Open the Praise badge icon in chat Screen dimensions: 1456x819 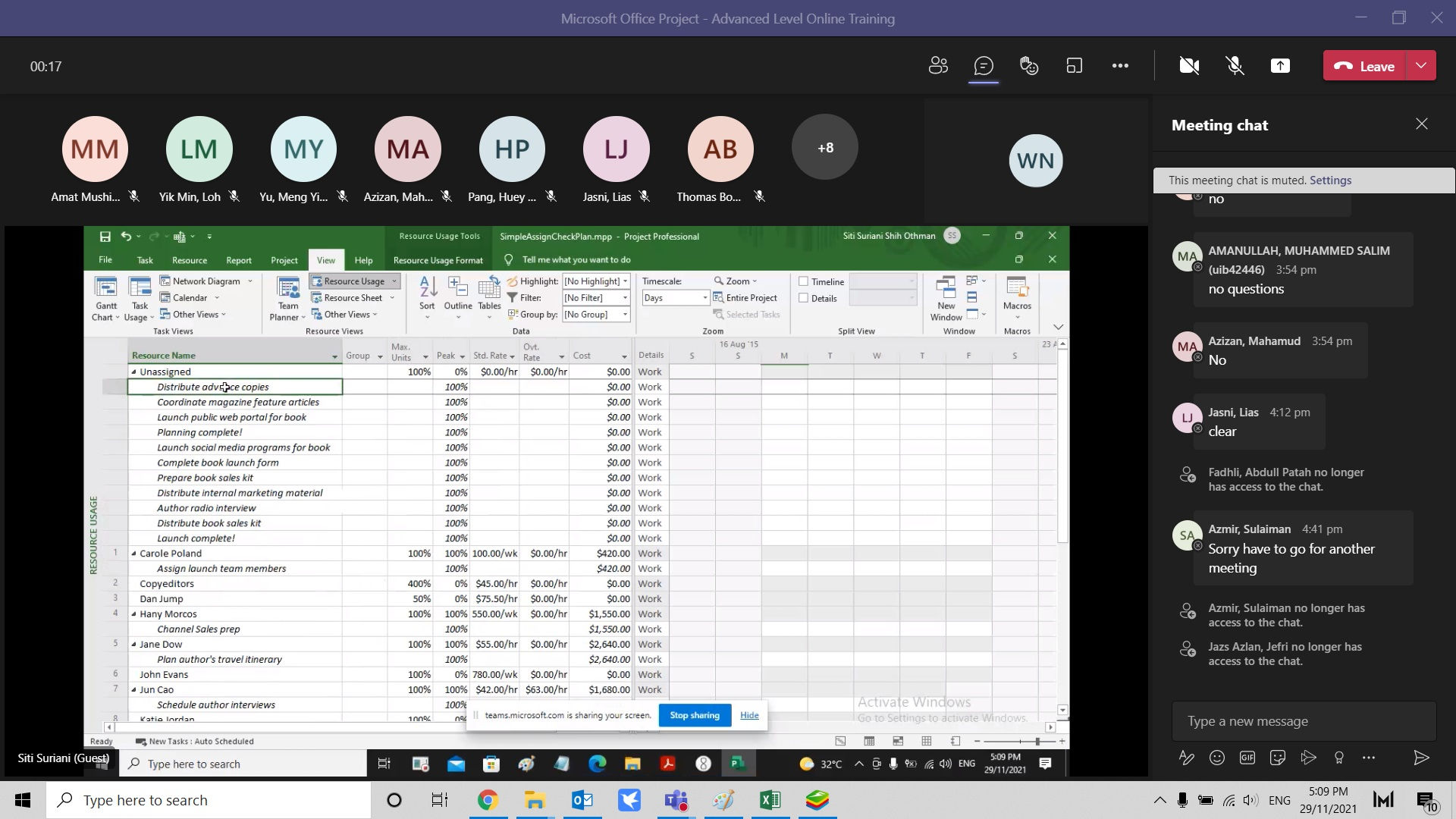click(x=1339, y=758)
